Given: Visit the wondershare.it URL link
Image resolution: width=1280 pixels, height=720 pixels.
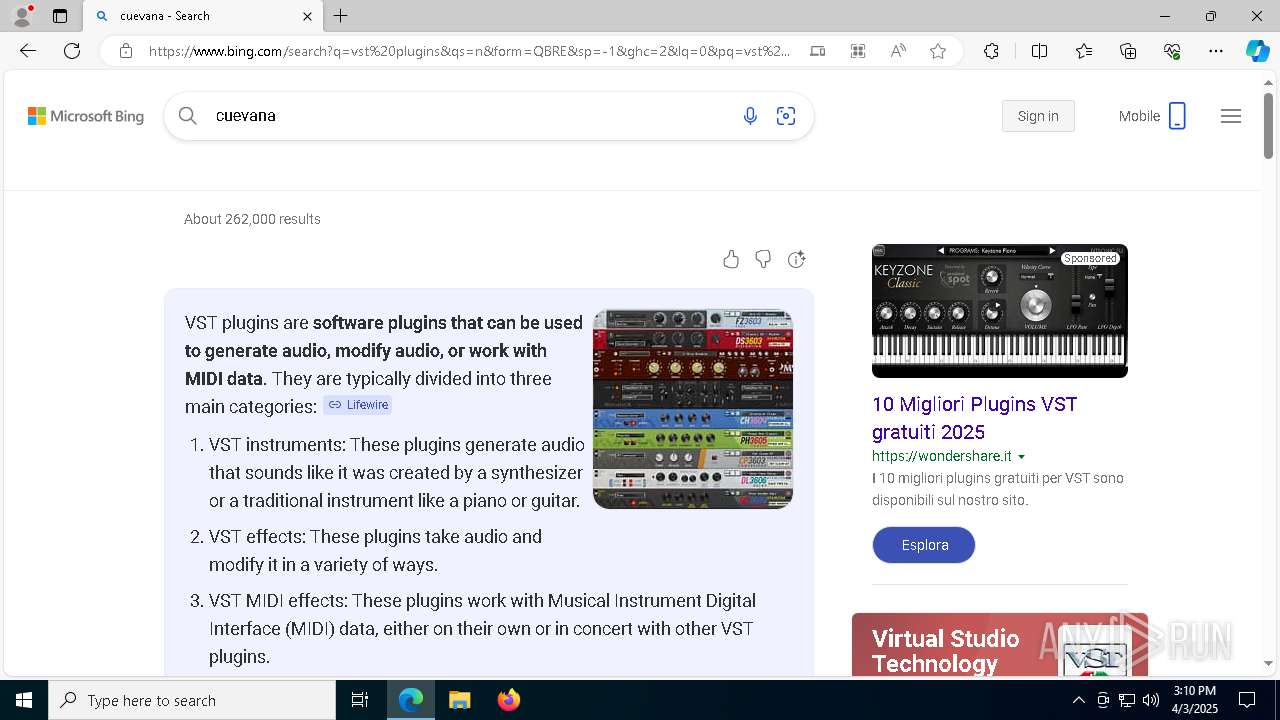Looking at the screenshot, I should click(942, 456).
